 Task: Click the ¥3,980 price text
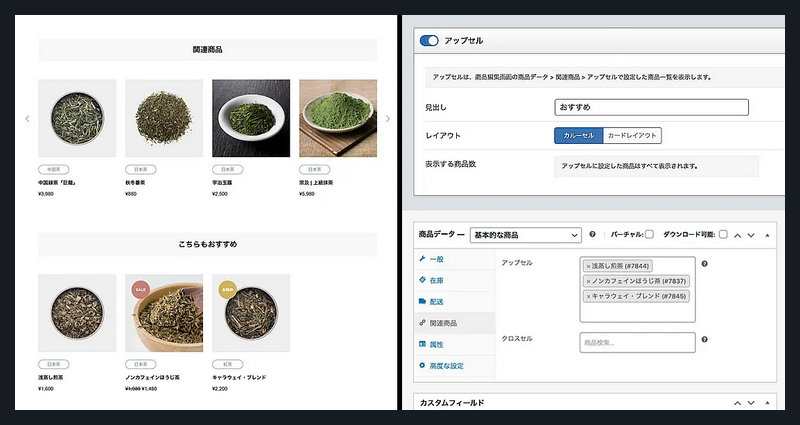[46, 194]
